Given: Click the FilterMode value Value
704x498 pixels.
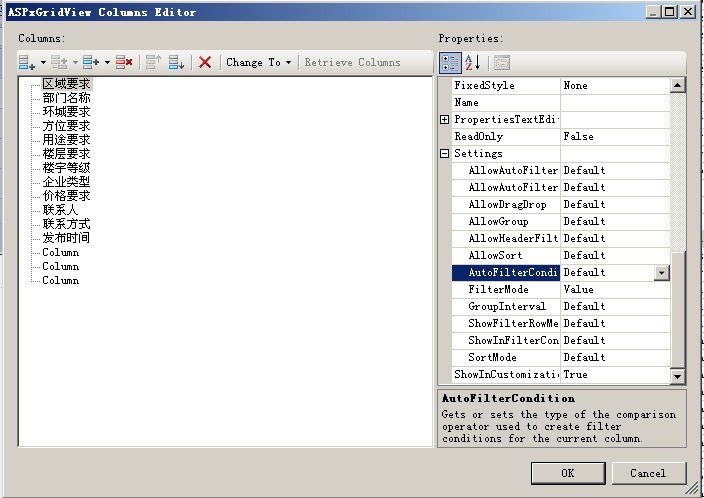Looking at the screenshot, I should 615,290.
